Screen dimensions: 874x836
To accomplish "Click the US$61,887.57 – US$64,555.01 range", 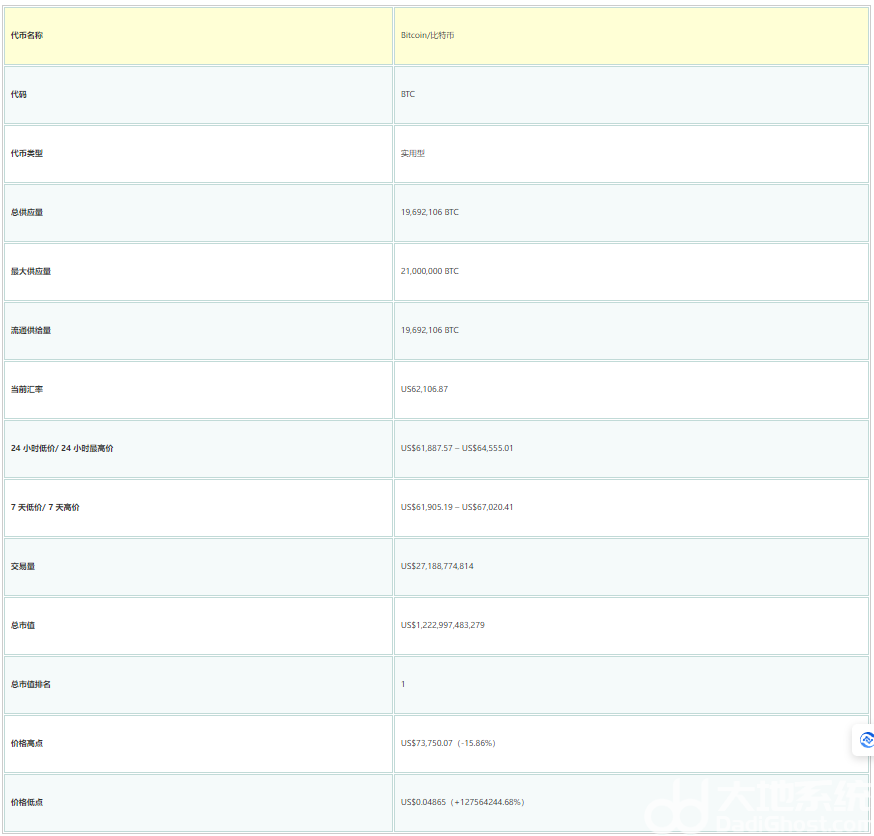I will tap(457, 448).
